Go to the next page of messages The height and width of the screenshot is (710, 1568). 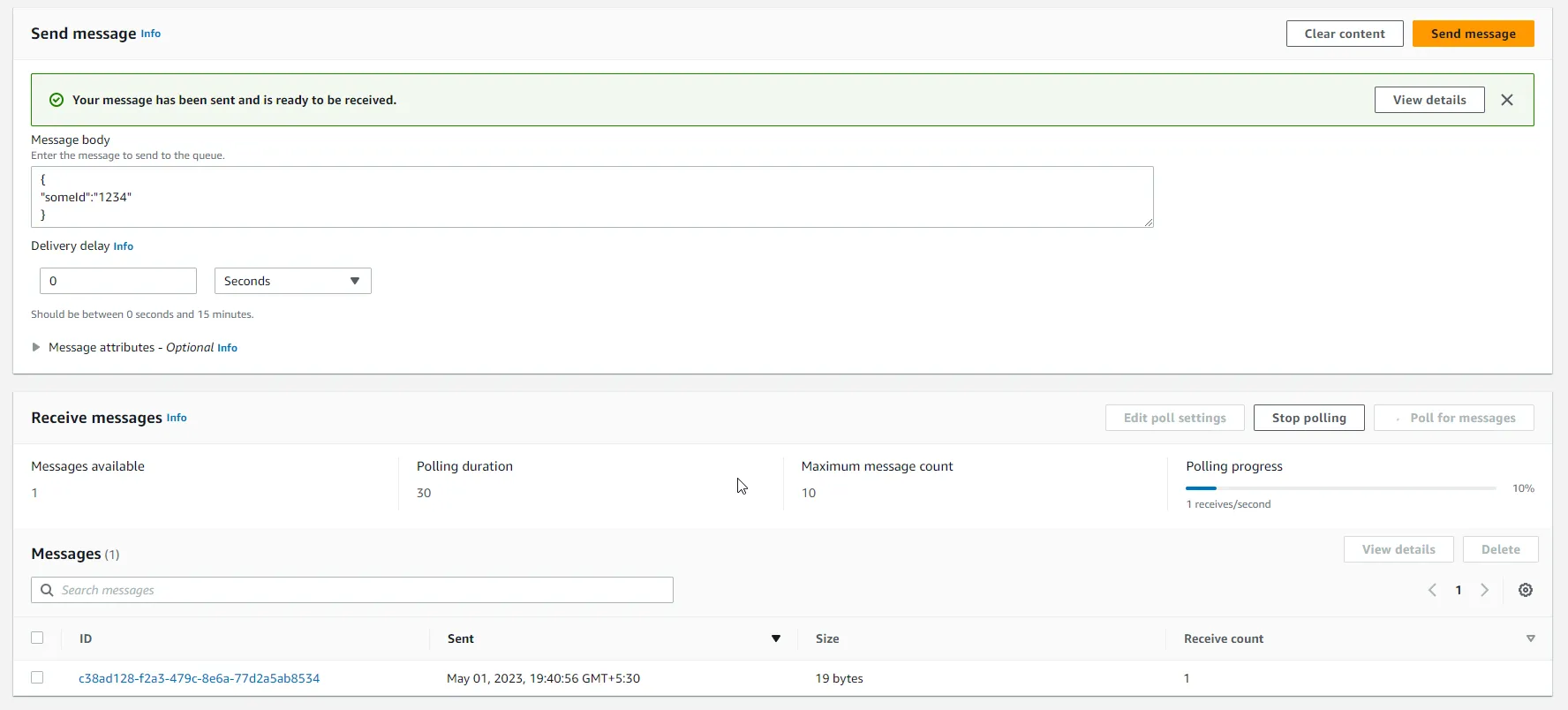tap(1485, 590)
